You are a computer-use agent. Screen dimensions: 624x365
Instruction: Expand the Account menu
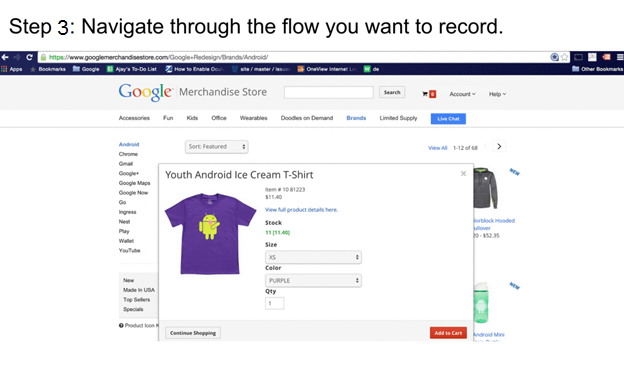(x=462, y=94)
